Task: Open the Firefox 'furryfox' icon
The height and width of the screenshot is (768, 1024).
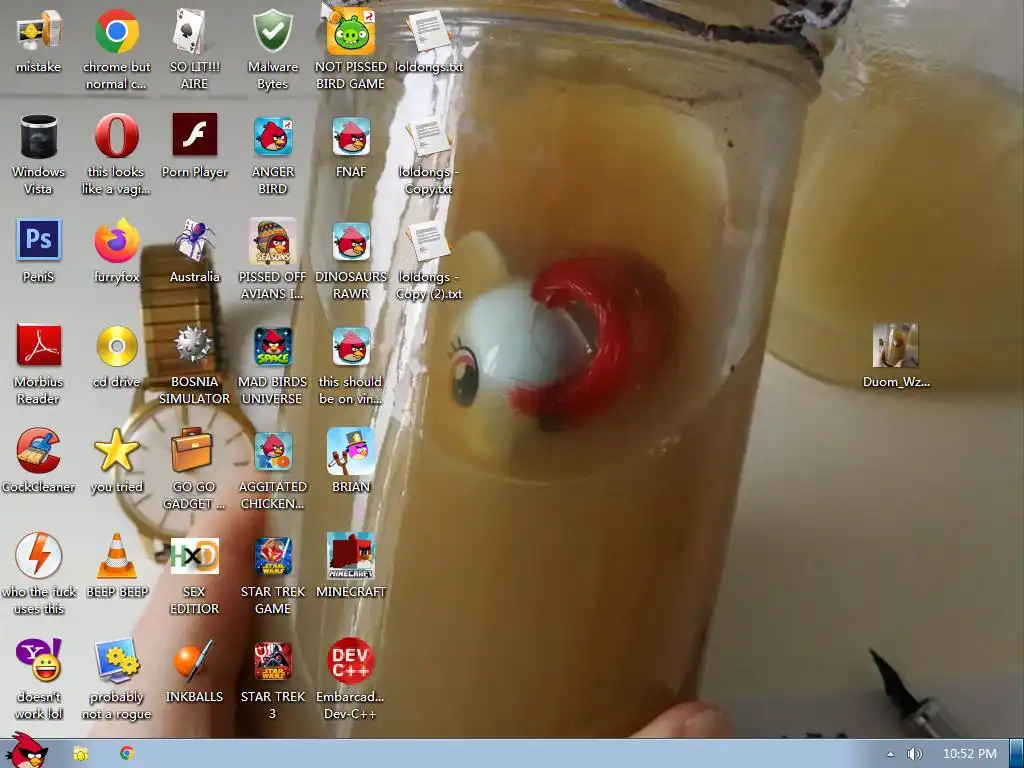Action: click(116, 240)
